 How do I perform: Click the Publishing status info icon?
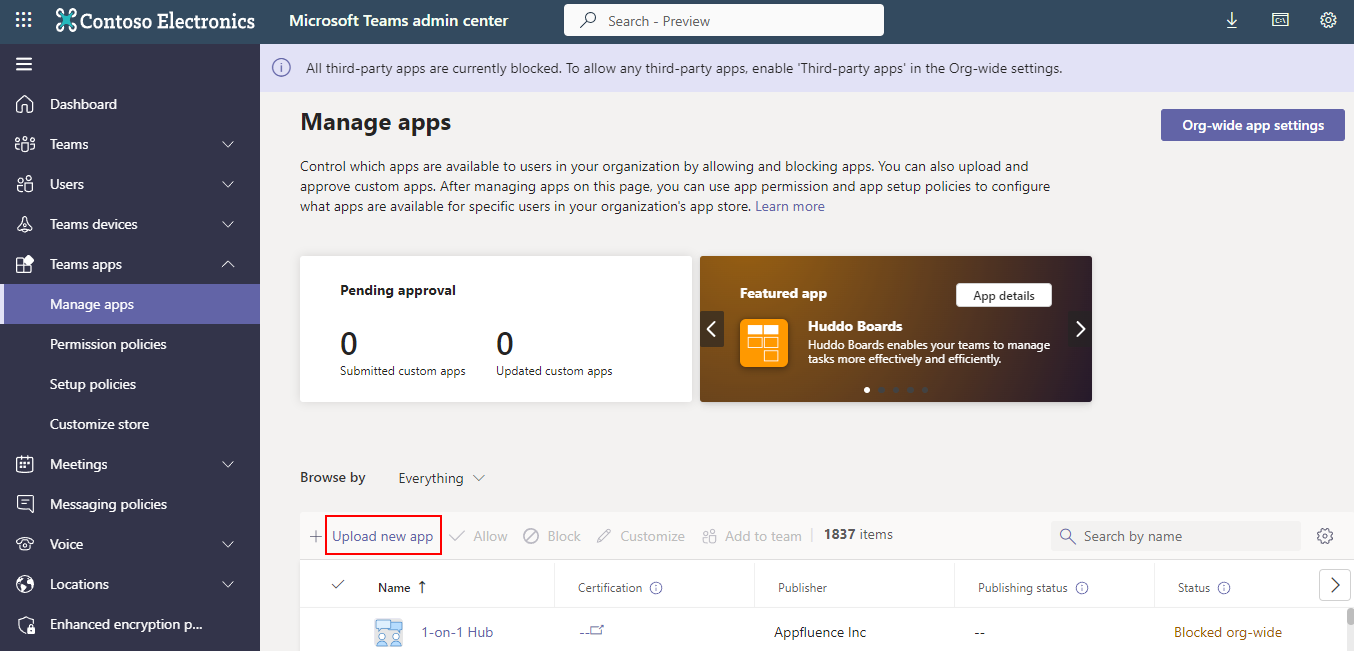pyautogui.click(x=1081, y=588)
